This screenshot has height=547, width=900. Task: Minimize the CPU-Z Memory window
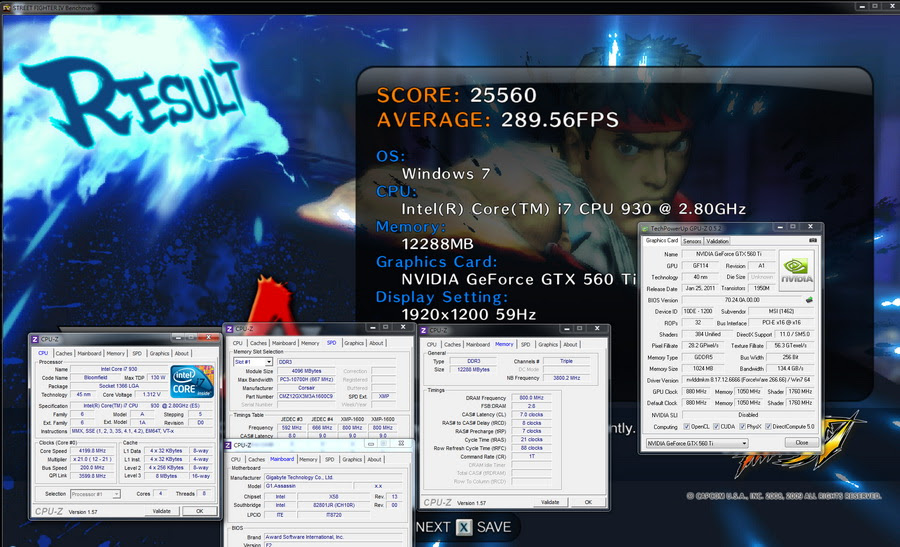567,328
